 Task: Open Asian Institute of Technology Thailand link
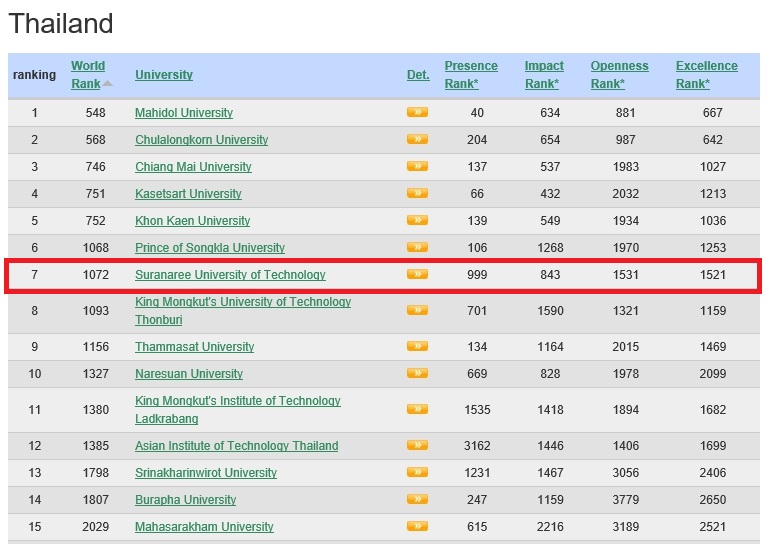click(x=237, y=446)
